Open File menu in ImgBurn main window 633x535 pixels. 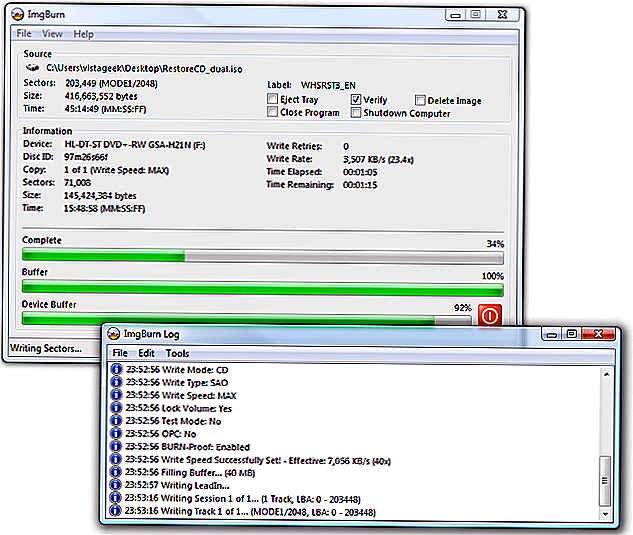coord(24,34)
